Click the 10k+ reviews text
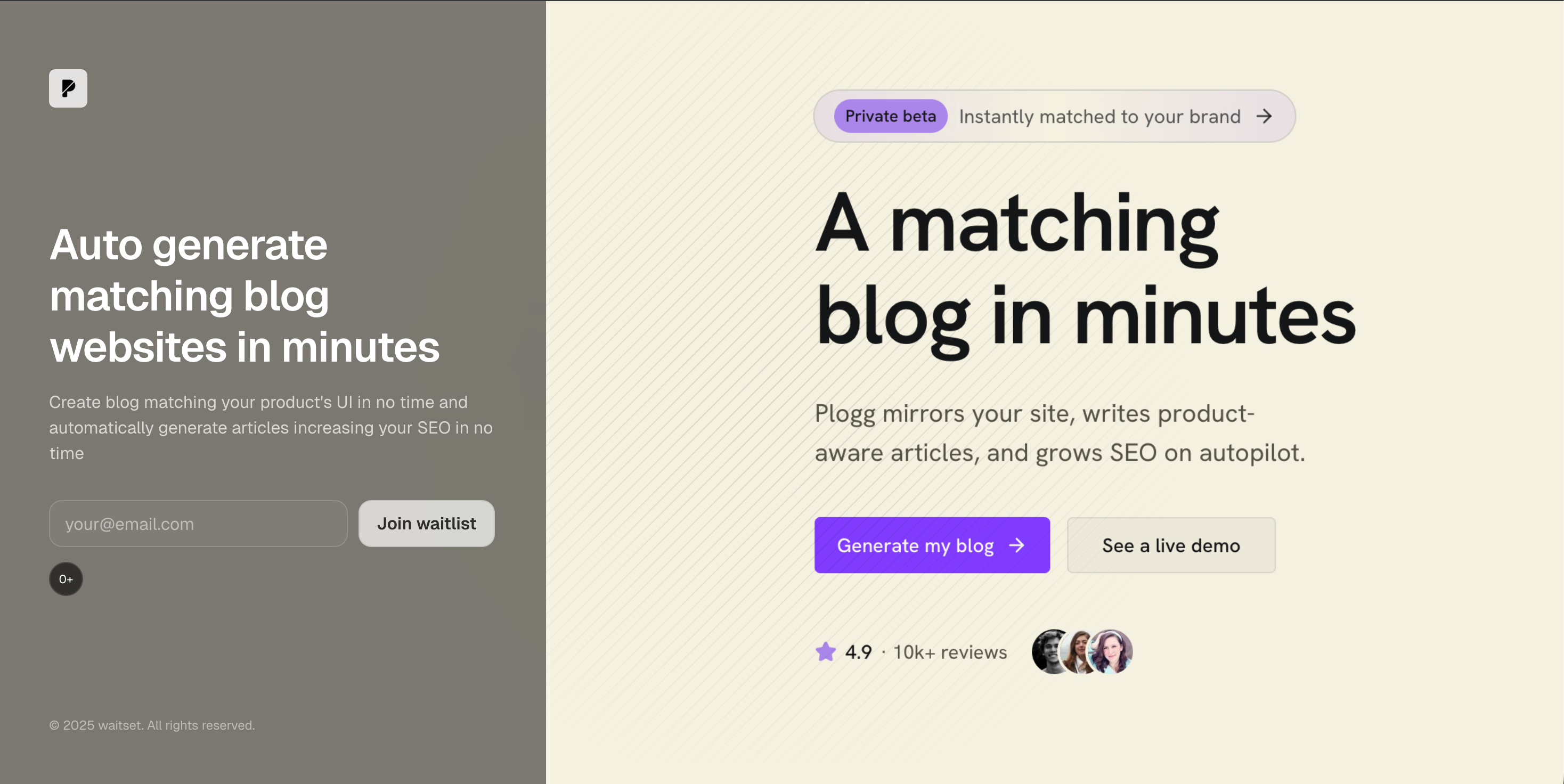Screen dimensions: 1564x784 950,652
